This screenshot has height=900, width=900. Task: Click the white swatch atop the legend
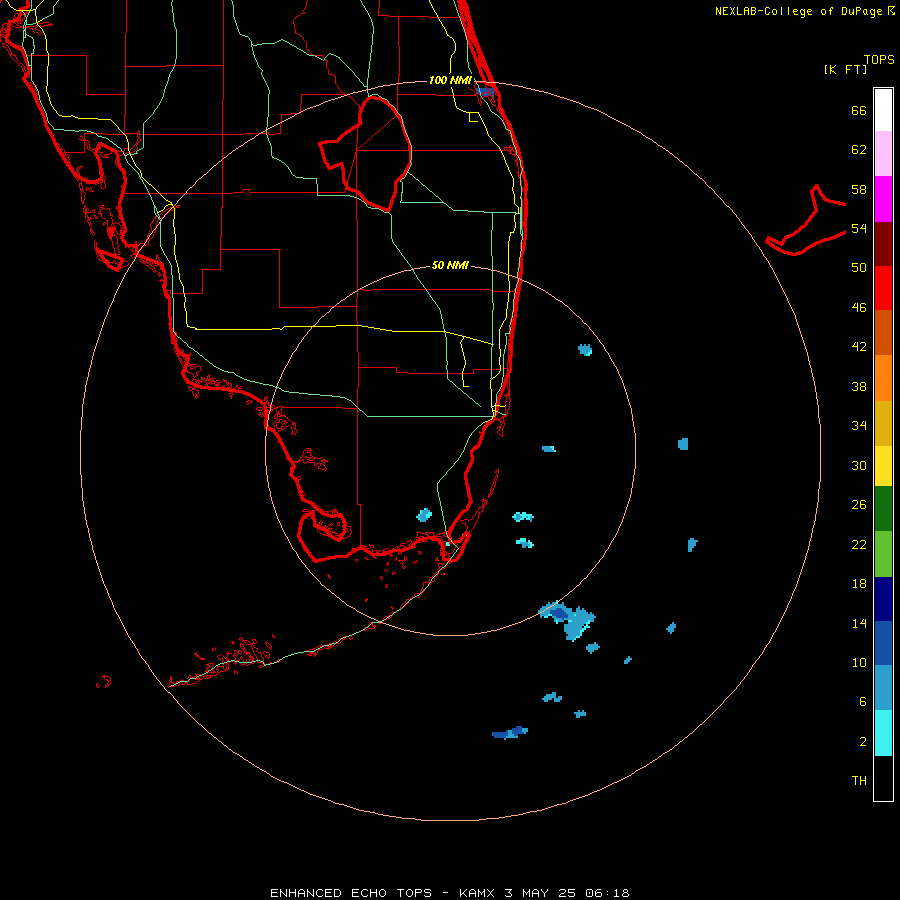point(883,110)
